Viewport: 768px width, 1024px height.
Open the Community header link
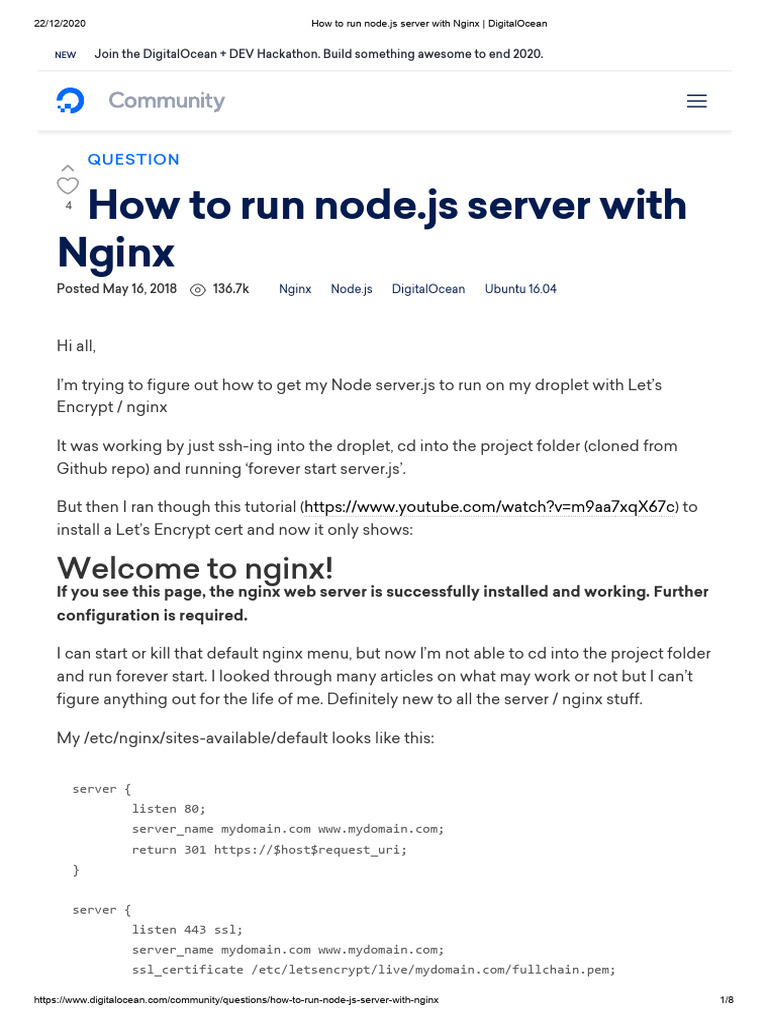click(x=167, y=101)
